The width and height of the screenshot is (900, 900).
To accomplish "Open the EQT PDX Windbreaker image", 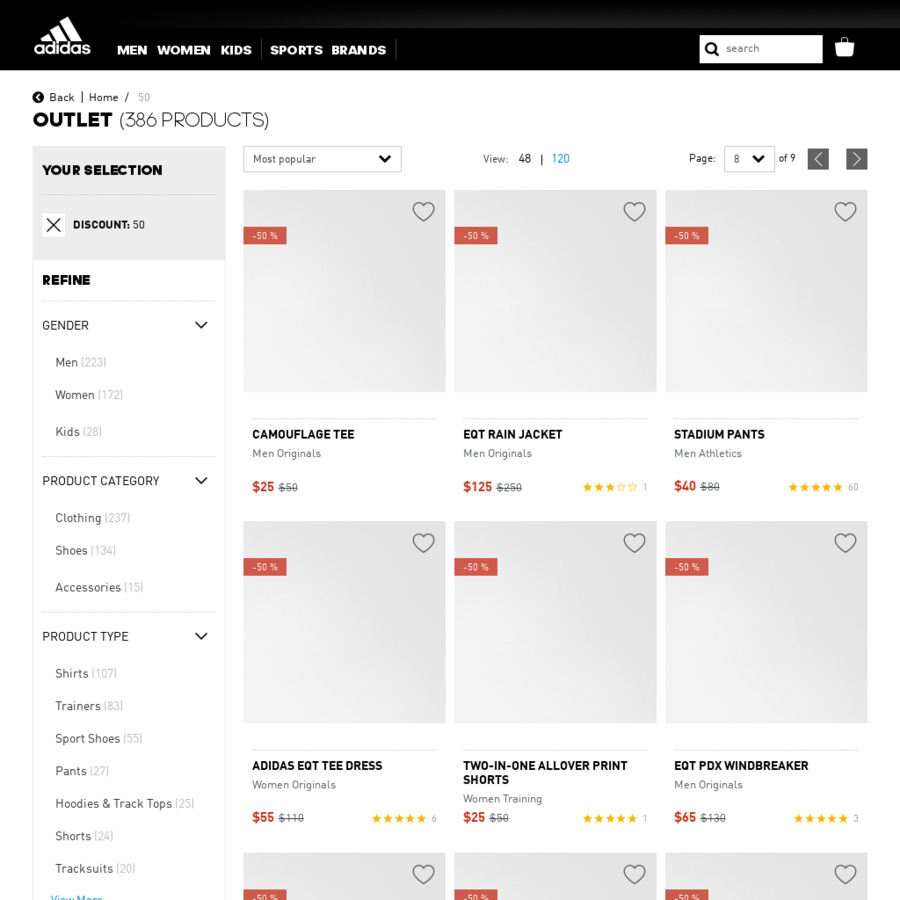I will point(766,622).
